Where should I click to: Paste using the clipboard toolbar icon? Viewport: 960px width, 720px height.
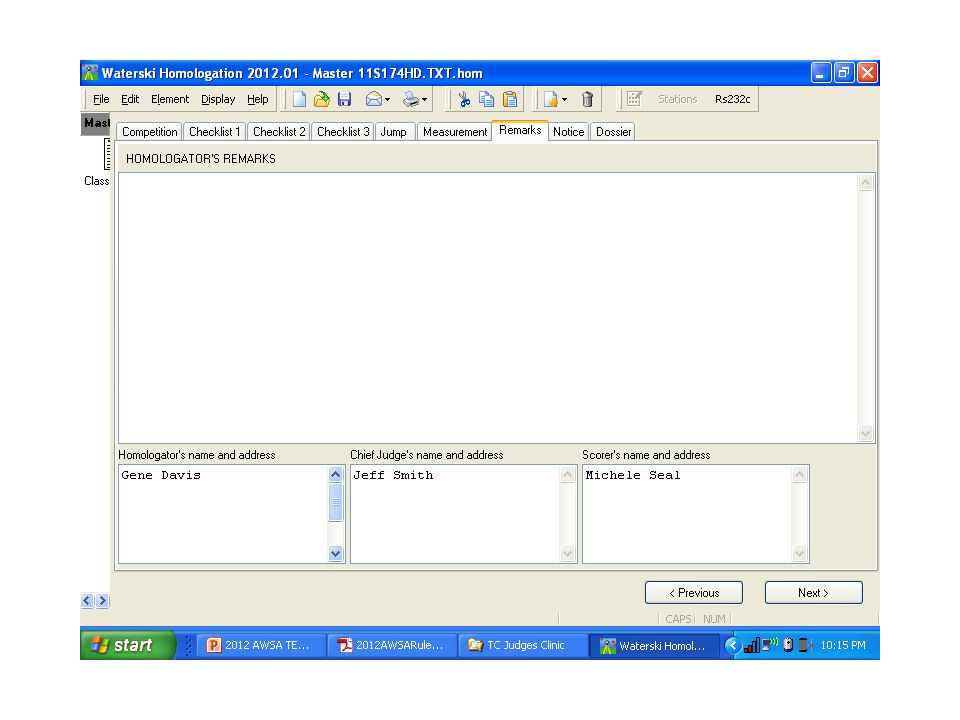click(x=510, y=99)
